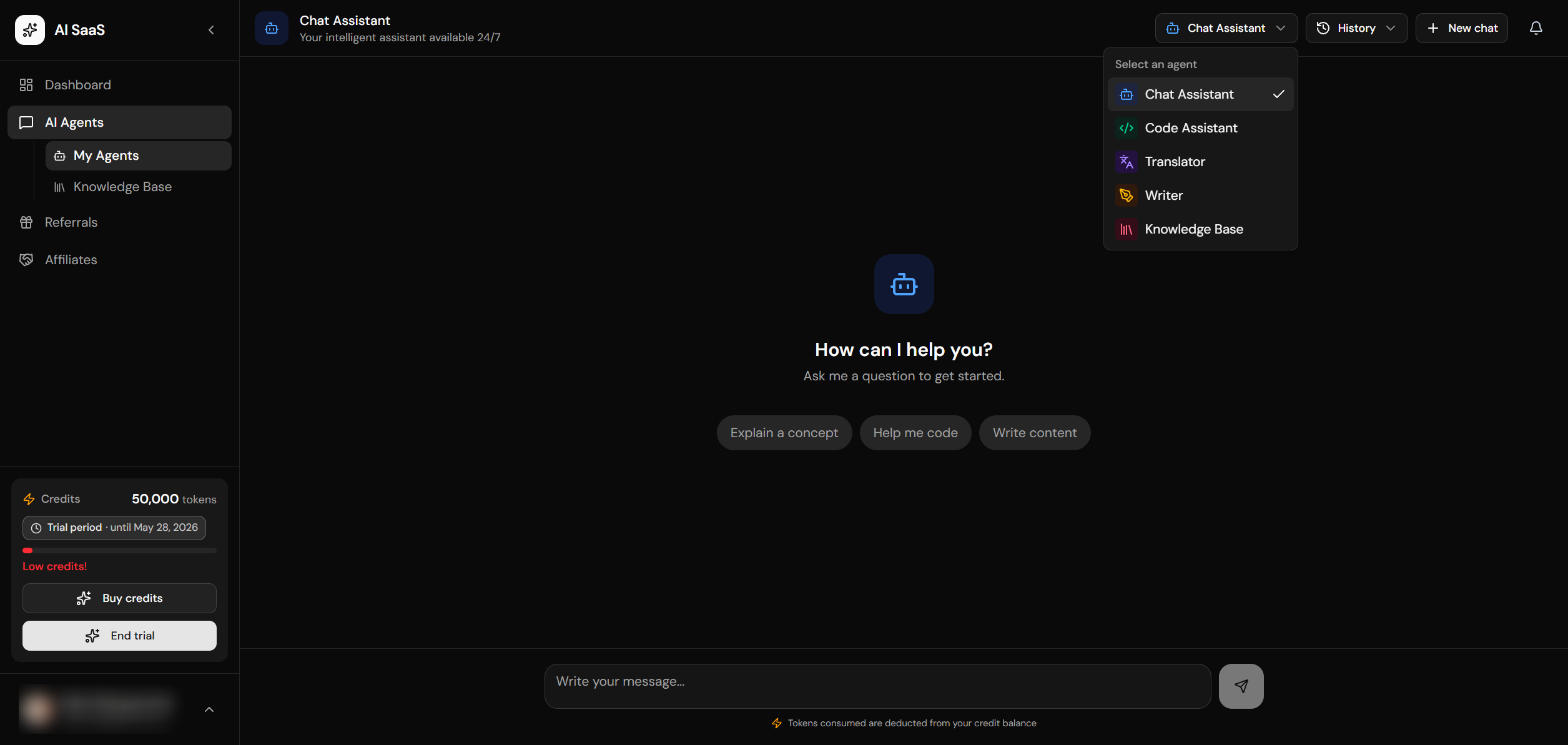This screenshot has width=1568, height=745.
Task: Open the Affiliates page
Action: click(119, 260)
